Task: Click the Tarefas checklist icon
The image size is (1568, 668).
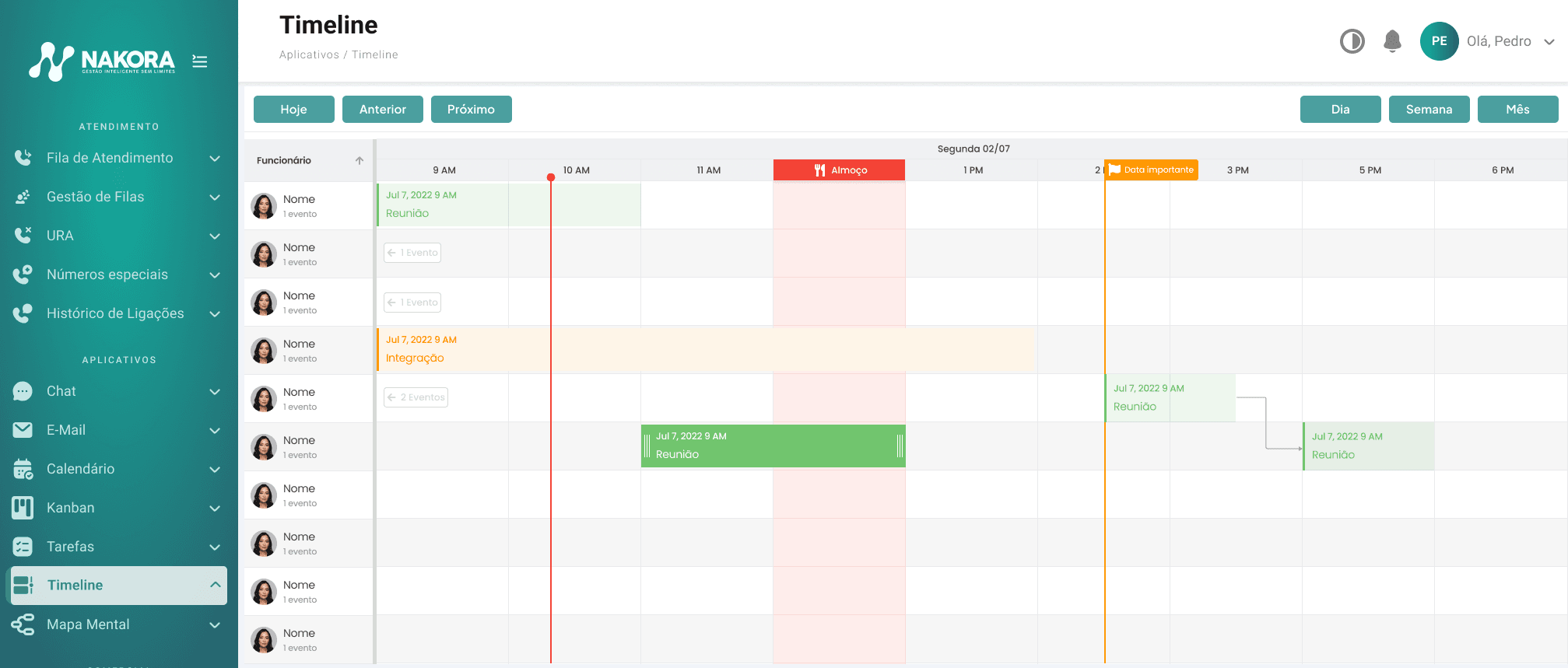Action: (x=23, y=547)
